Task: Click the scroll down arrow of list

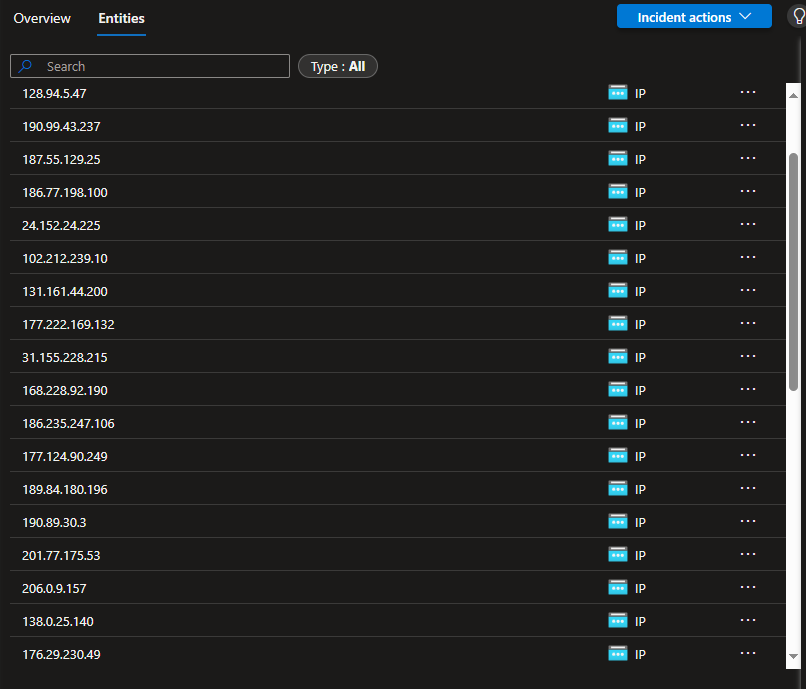Action: [793, 657]
